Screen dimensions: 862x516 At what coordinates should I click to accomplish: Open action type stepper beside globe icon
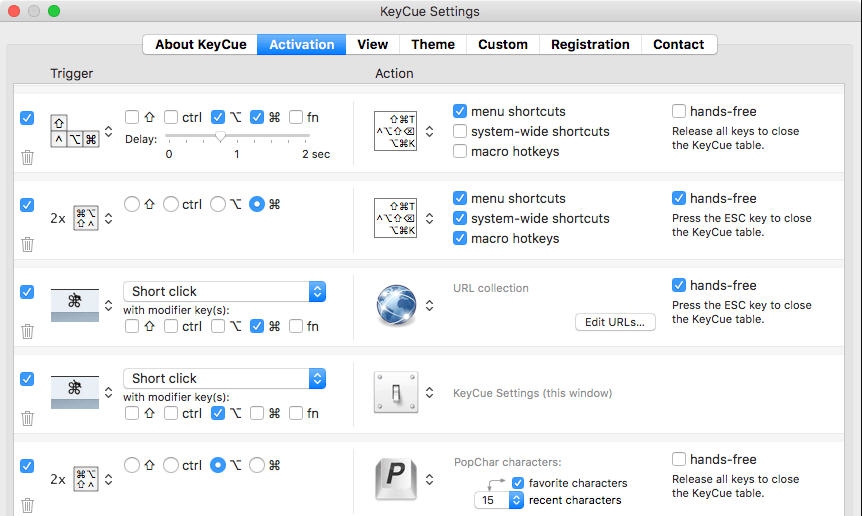(430, 305)
